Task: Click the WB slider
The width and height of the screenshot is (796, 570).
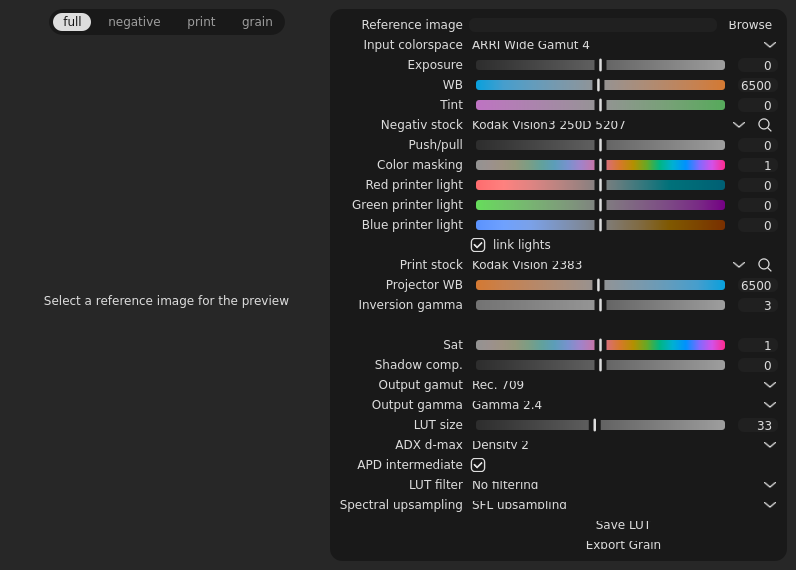Action: pos(600,85)
